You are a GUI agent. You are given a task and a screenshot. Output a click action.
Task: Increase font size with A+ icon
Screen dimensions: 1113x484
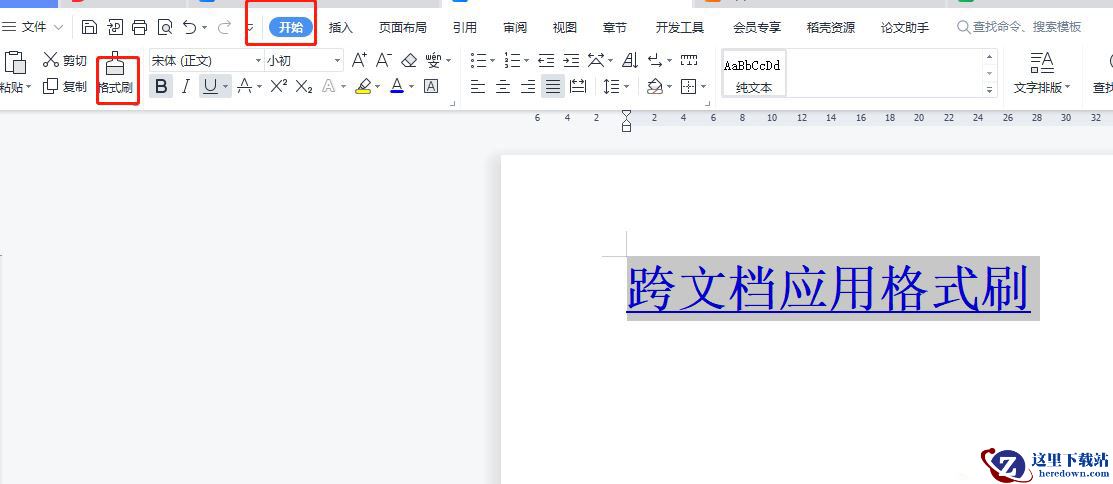click(360, 60)
